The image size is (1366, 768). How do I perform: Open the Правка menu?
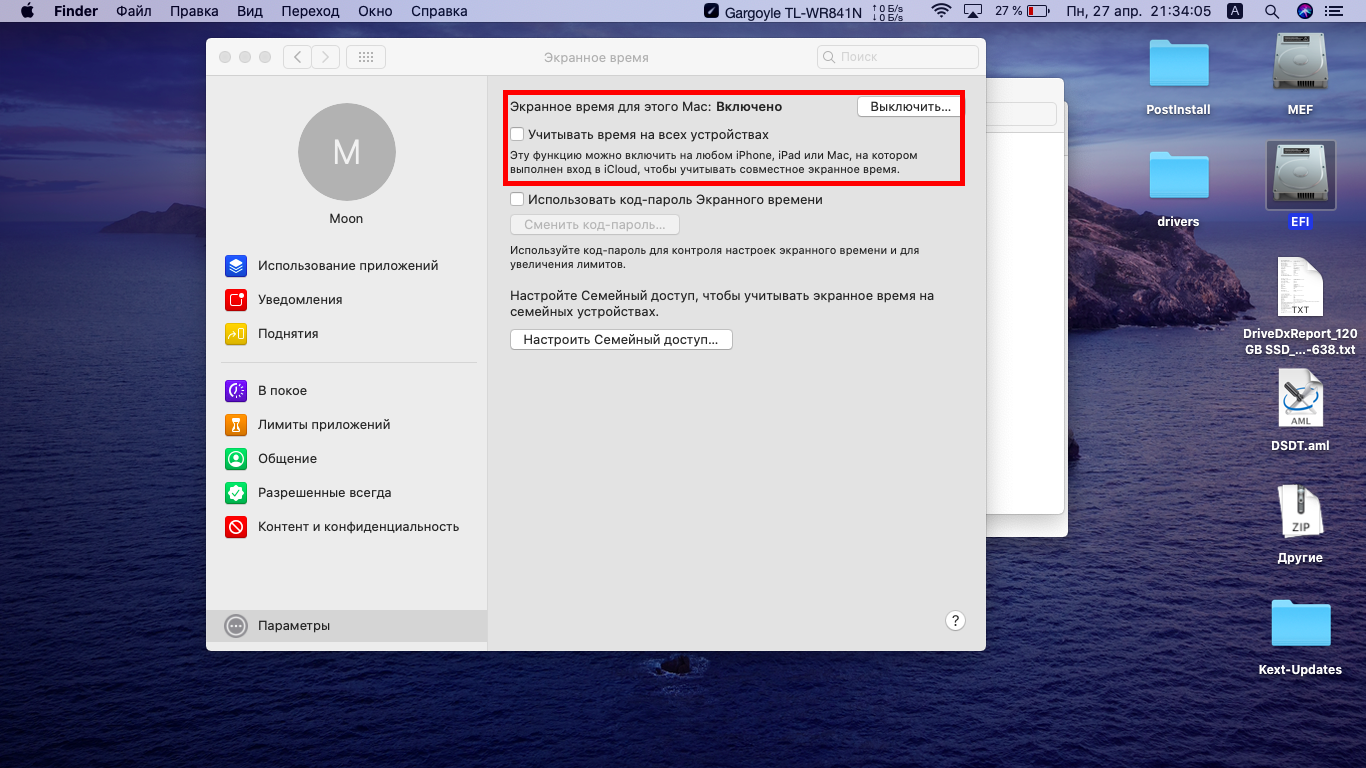pos(194,11)
